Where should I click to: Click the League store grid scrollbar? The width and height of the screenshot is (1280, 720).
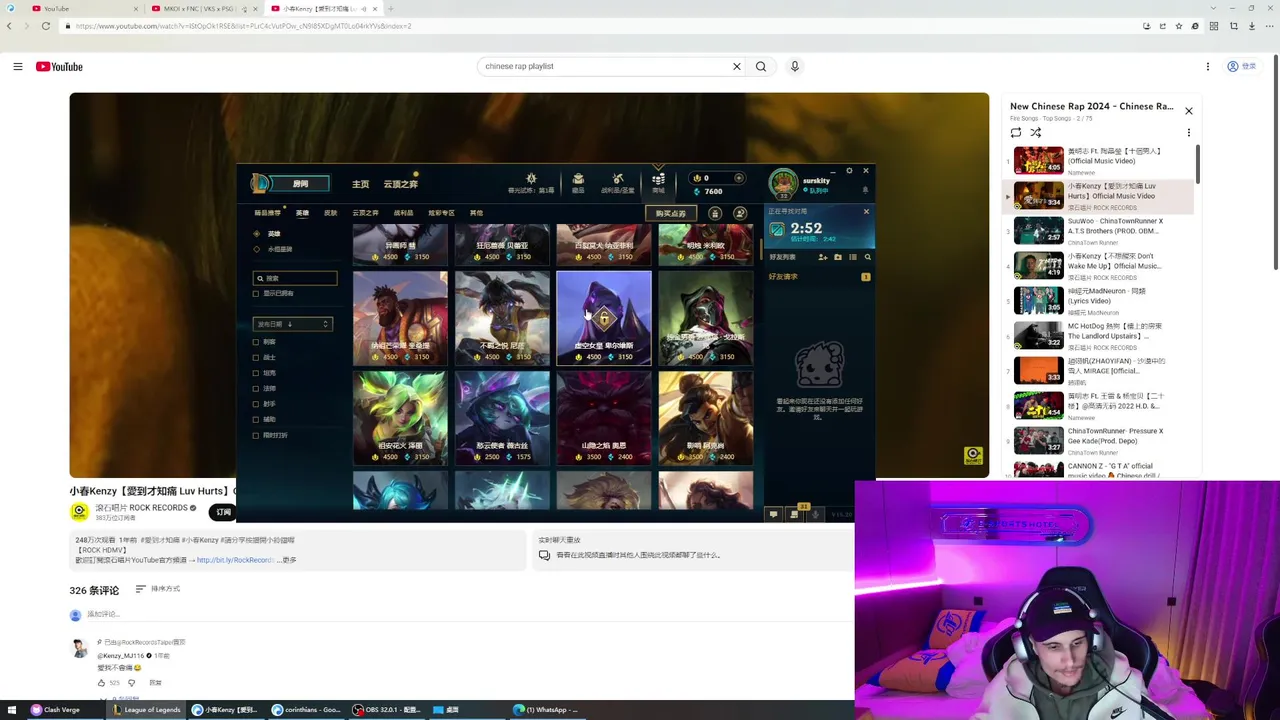tap(763, 248)
